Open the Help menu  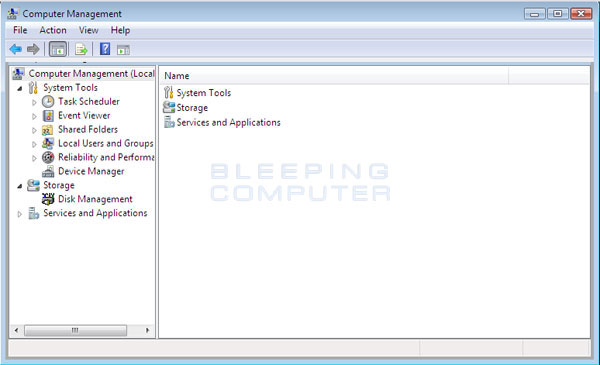click(x=120, y=30)
